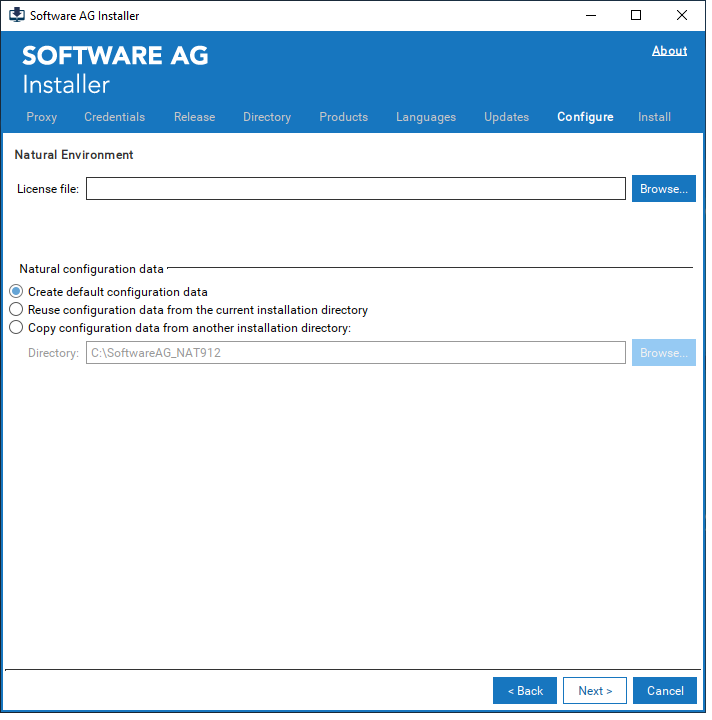The height and width of the screenshot is (720, 712).
Task: Maximize the installer window
Action: pyautogui.click(x=636, y=15)
